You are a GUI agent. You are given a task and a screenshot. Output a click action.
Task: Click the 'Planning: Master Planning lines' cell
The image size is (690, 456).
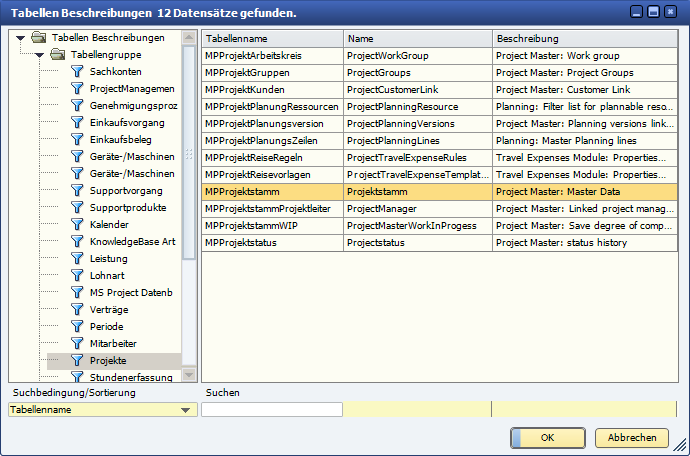tap(585, 141)
